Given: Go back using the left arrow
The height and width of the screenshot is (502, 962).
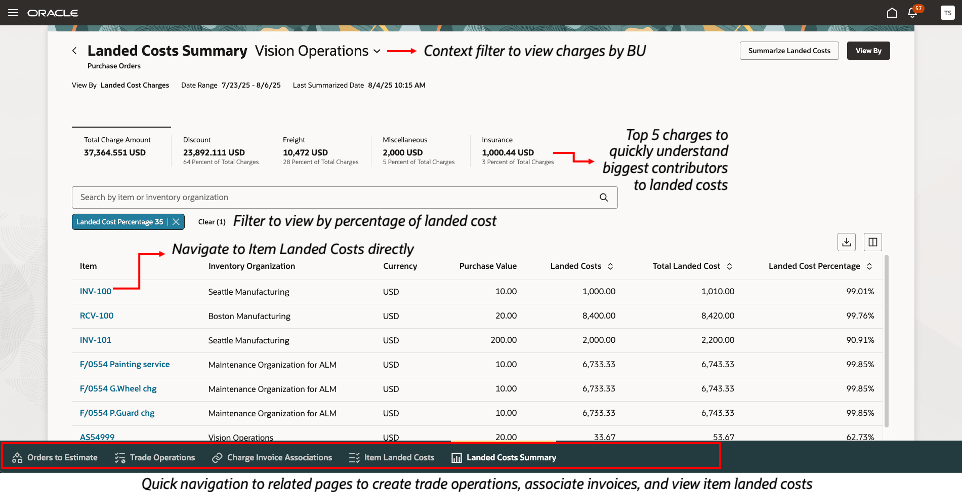Looking at the screenshot, I should (x=74, y=51).
